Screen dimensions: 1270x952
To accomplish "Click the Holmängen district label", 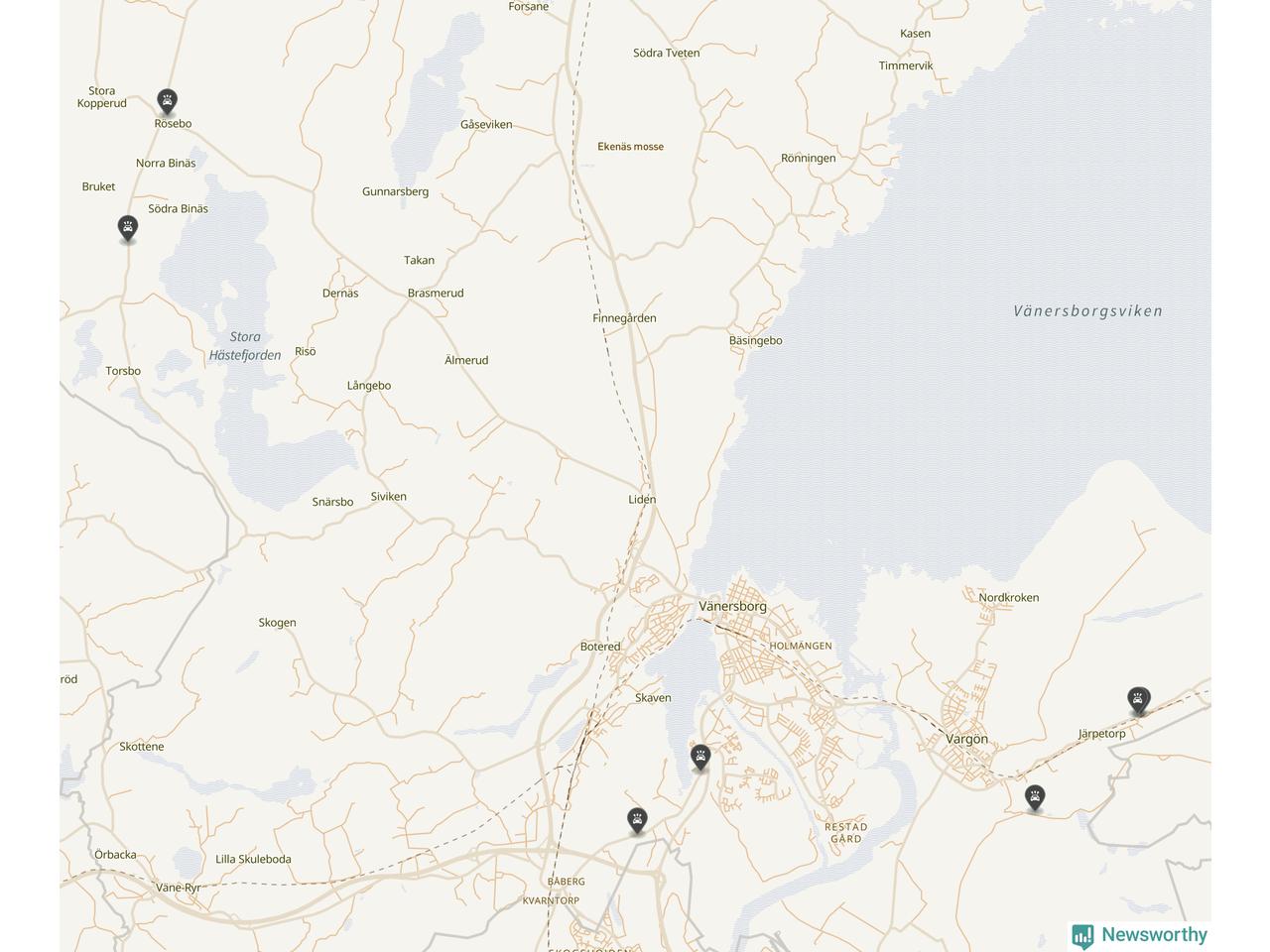I will pyautogui.click(x=801, y=646).
